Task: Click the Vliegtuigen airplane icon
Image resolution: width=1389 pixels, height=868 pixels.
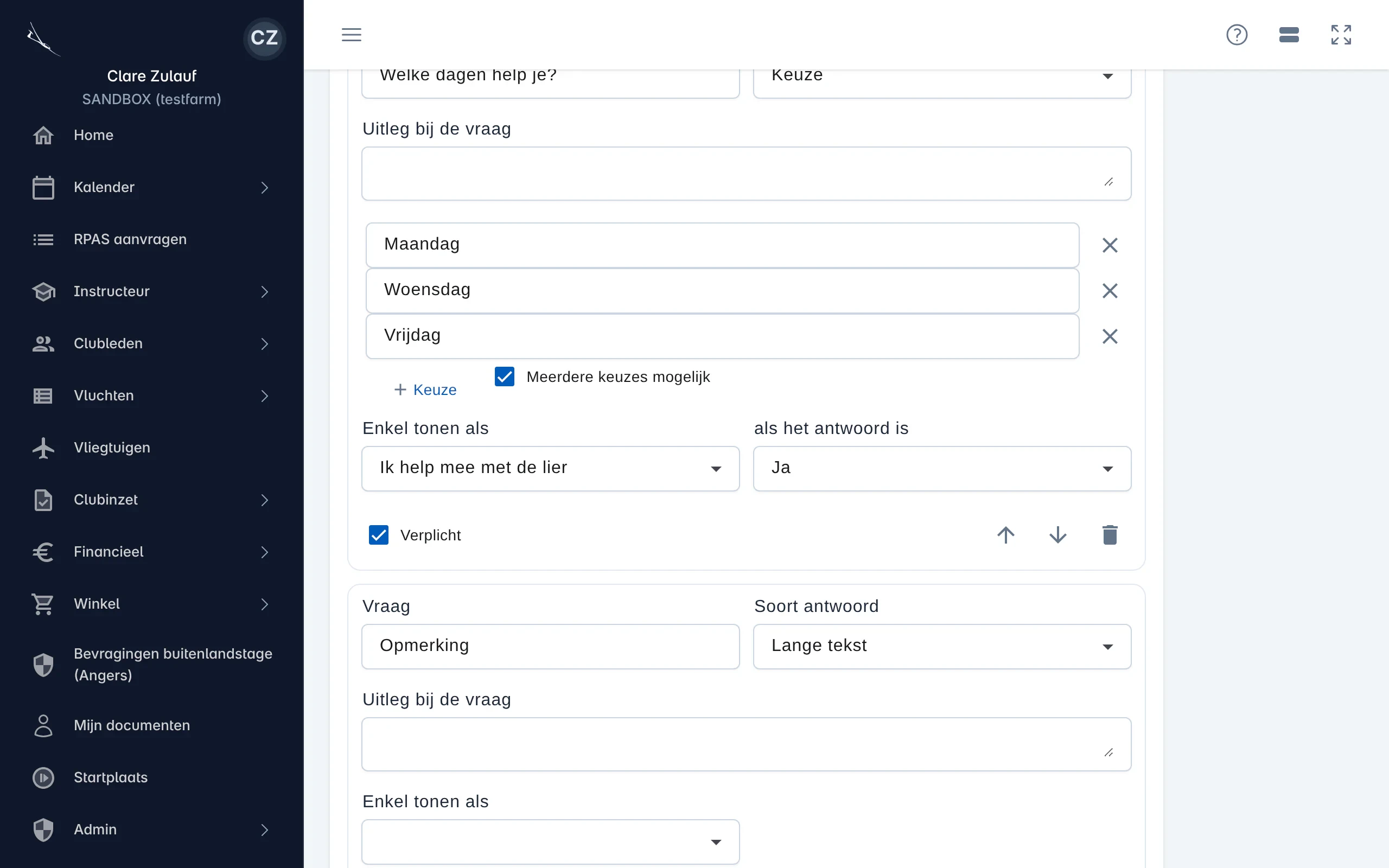Action: (43, 448)
